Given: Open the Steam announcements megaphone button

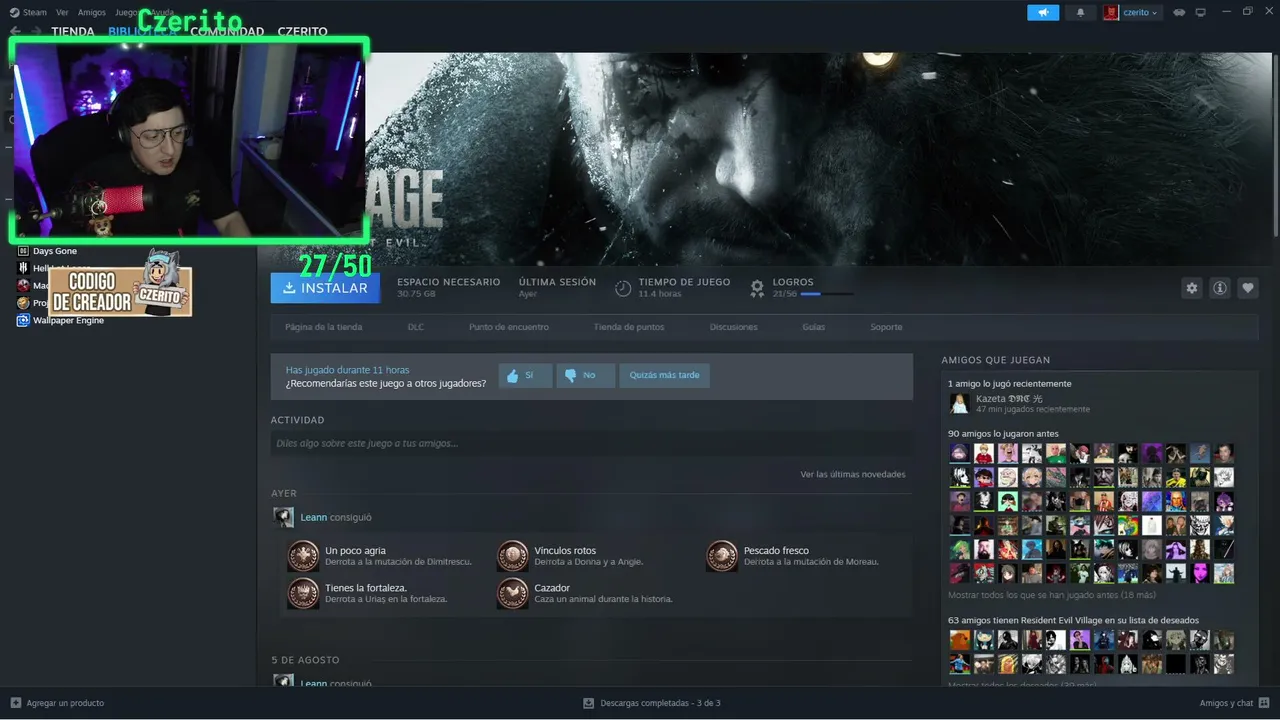Looking at the screenshot, I should tap(1042, 12).
